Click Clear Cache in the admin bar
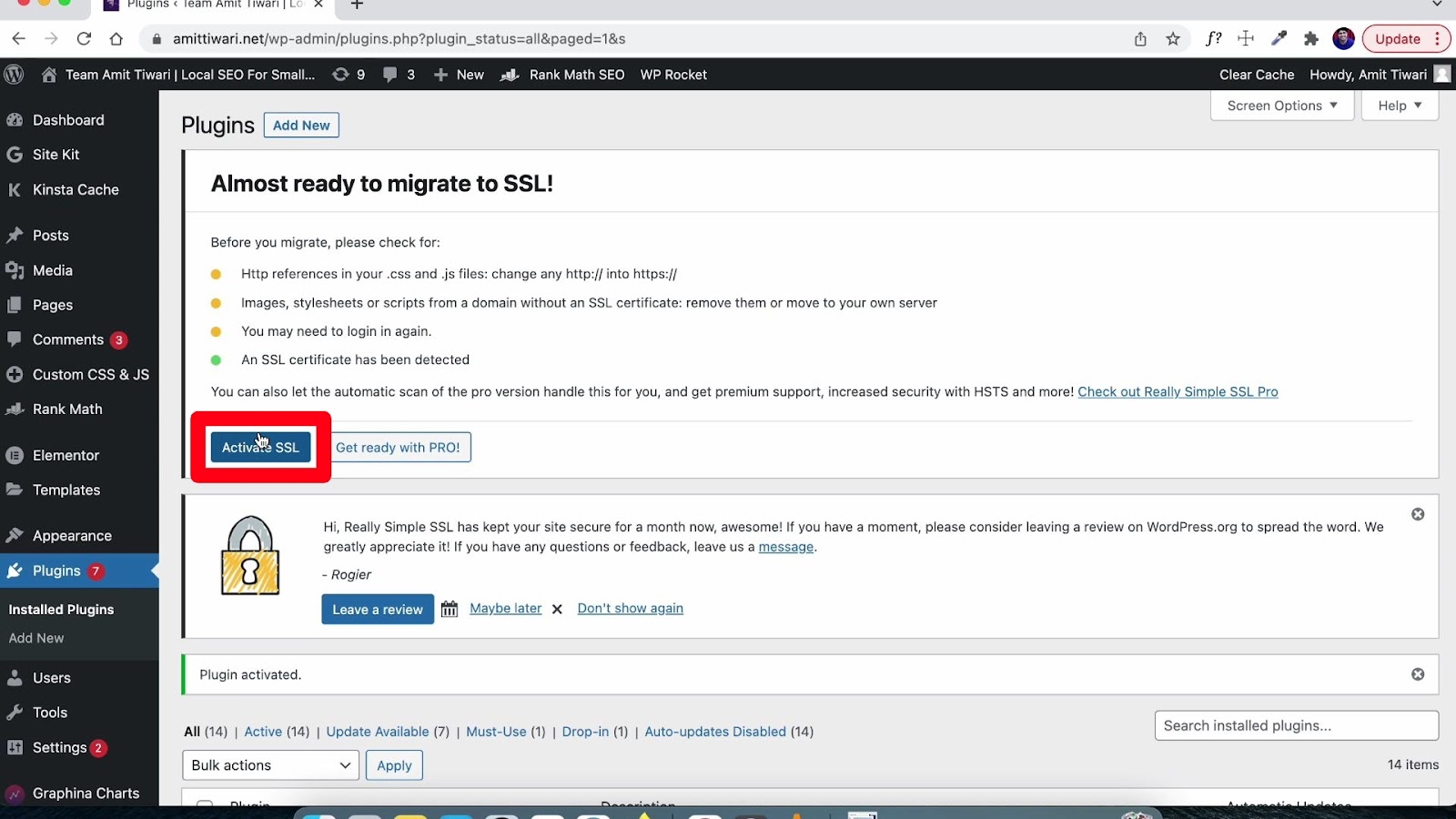 tap(1257, 75)
